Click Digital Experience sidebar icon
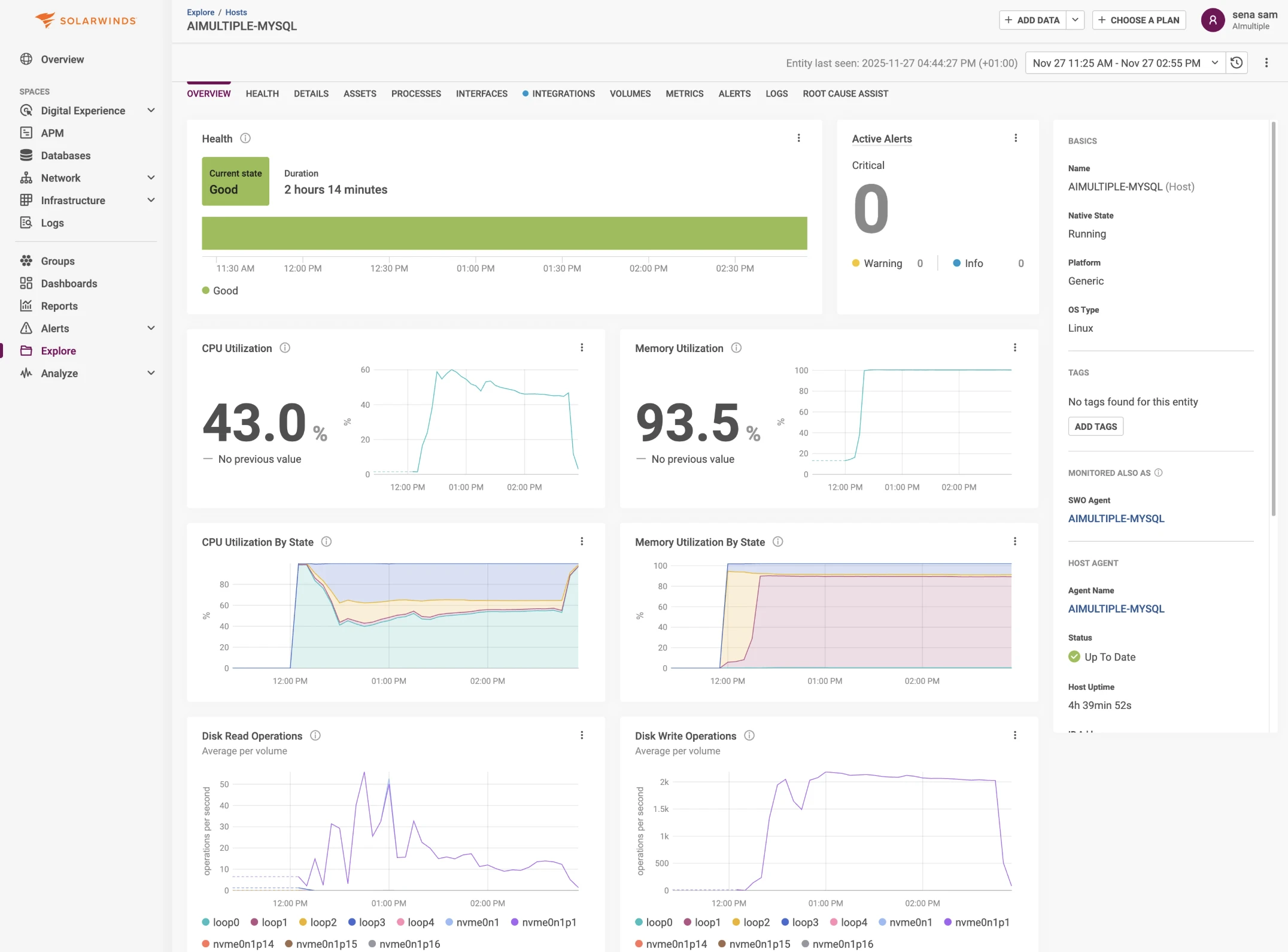The image size is (1288, 952). point(26,110)
